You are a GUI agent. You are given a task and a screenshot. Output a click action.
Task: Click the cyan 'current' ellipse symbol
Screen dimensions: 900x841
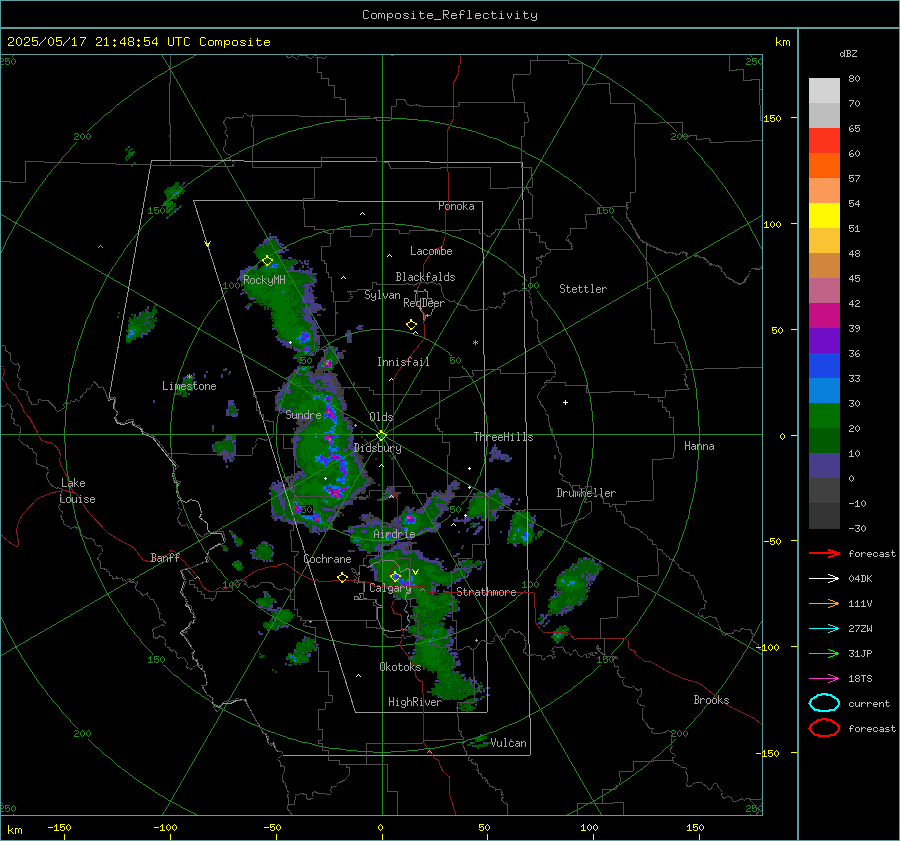tap(824, 703)
